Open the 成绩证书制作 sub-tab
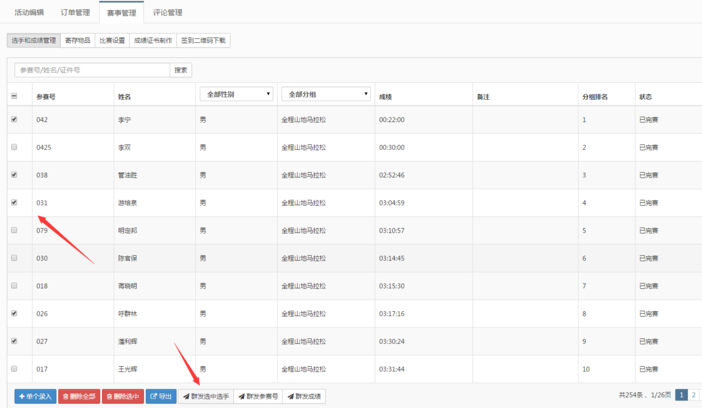Viewport: 702px width, 408px height. pyautogui.click(x=153, y=41)
